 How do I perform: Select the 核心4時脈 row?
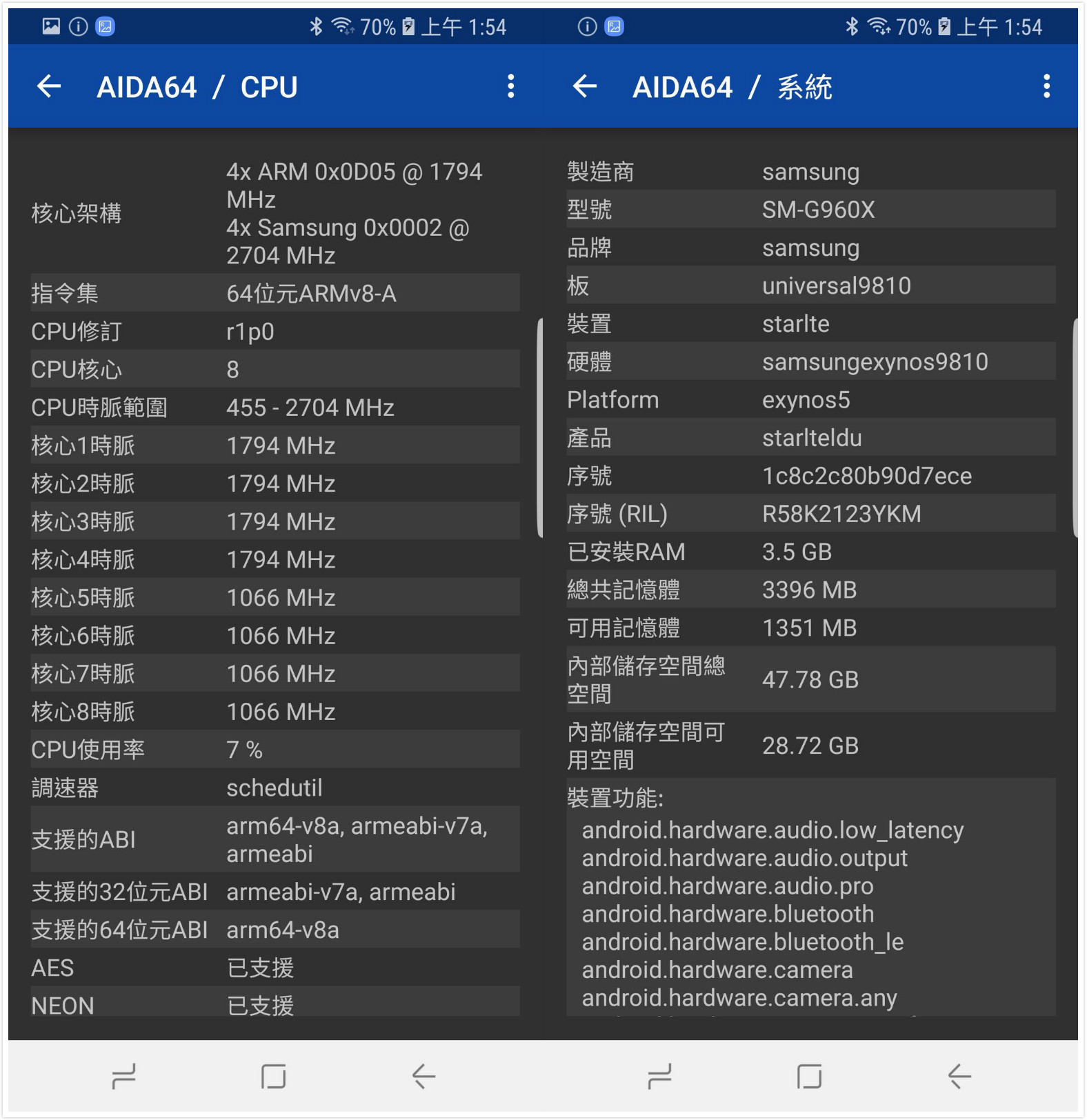pyautogui.click(x=275, y=559)
